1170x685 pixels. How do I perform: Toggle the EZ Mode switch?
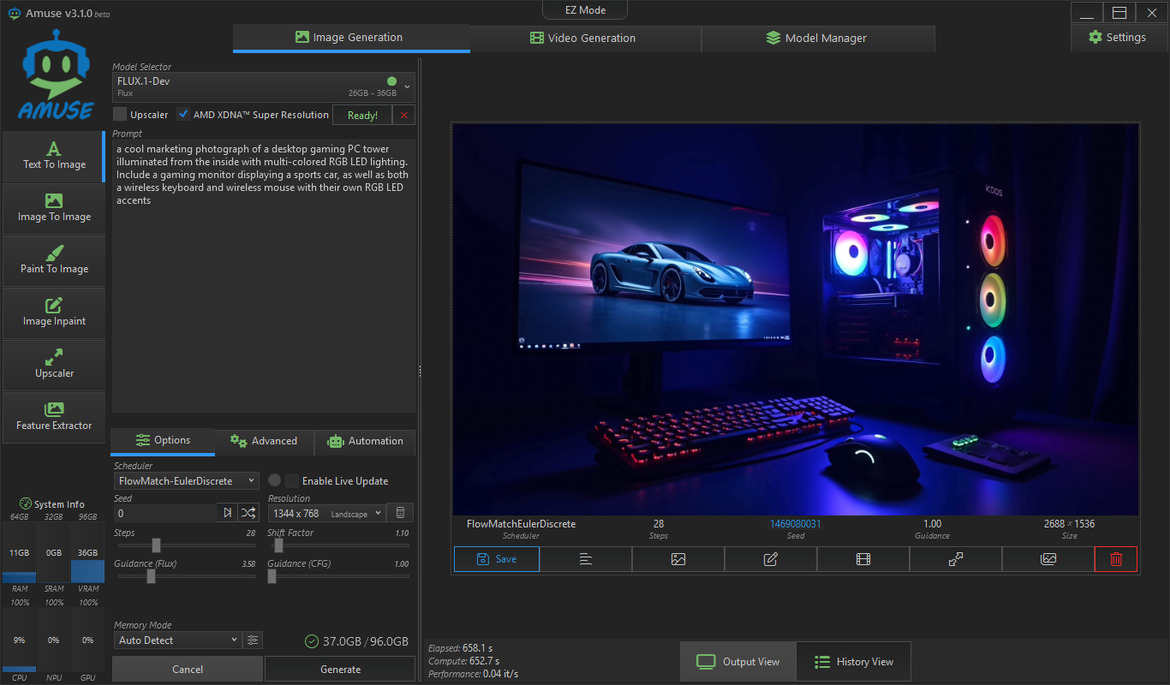point(585,10)
